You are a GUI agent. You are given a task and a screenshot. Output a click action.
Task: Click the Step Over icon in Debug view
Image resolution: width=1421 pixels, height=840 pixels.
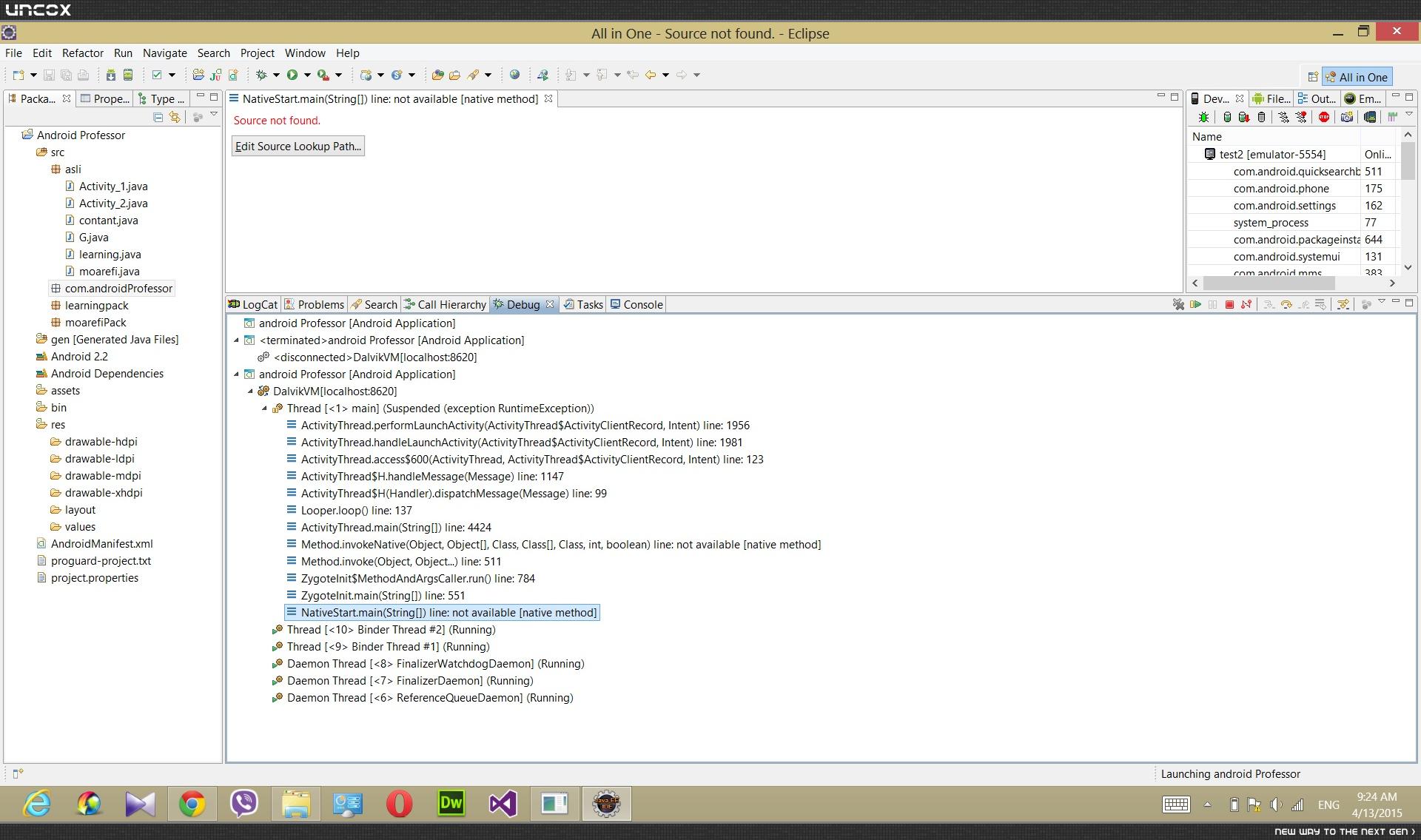(1286, 304)
